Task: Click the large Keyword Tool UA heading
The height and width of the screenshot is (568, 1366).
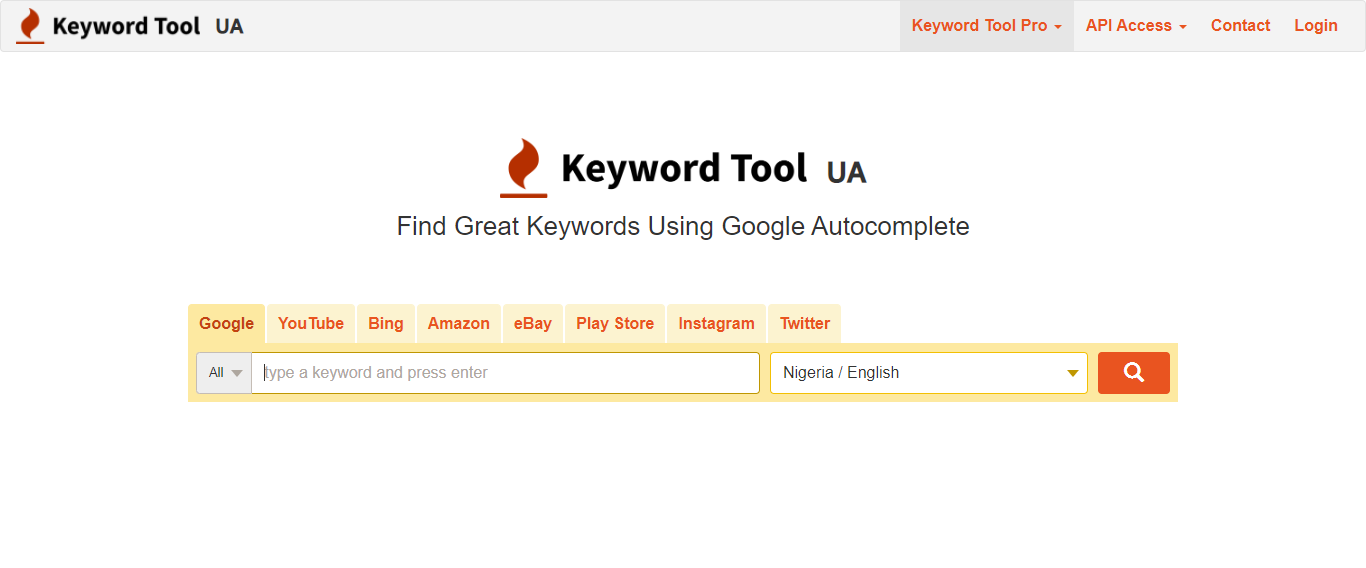Action: (713, 169)
